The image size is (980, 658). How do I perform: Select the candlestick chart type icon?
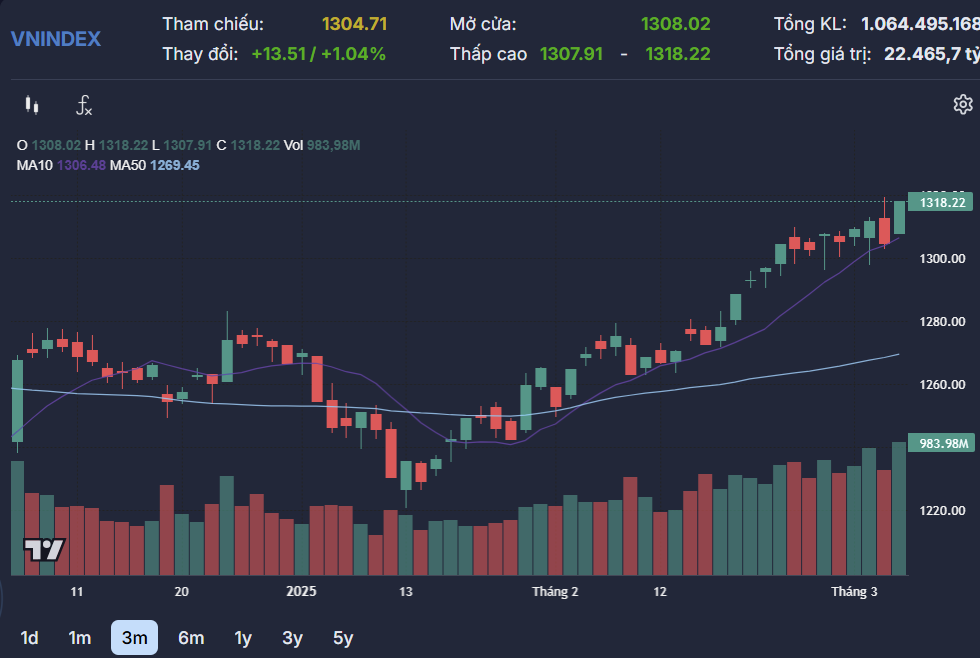(31, 104)
